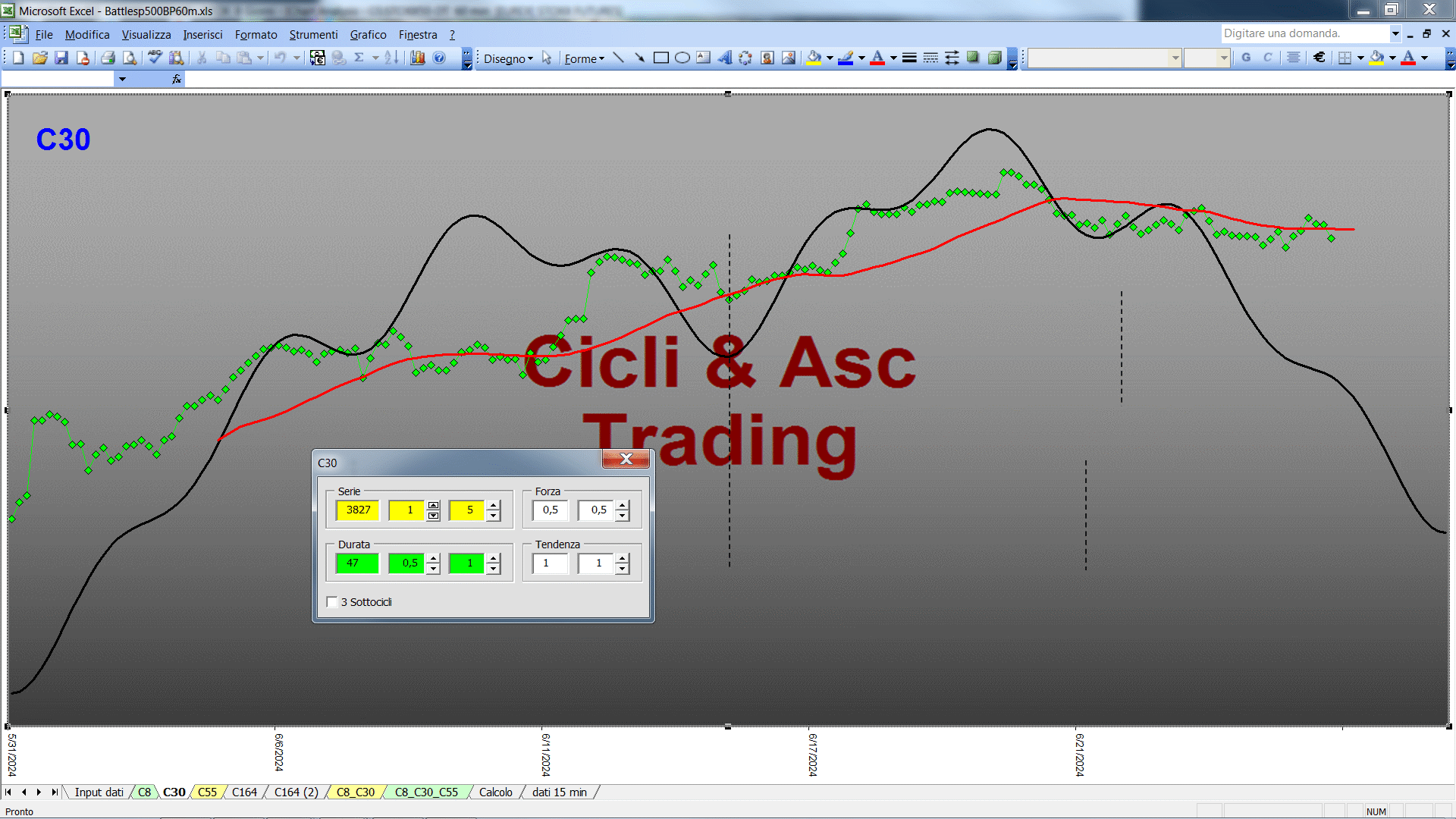Click the Bold G button
This screenshot has width=1456, height=819.
[x=1246, y=58]
